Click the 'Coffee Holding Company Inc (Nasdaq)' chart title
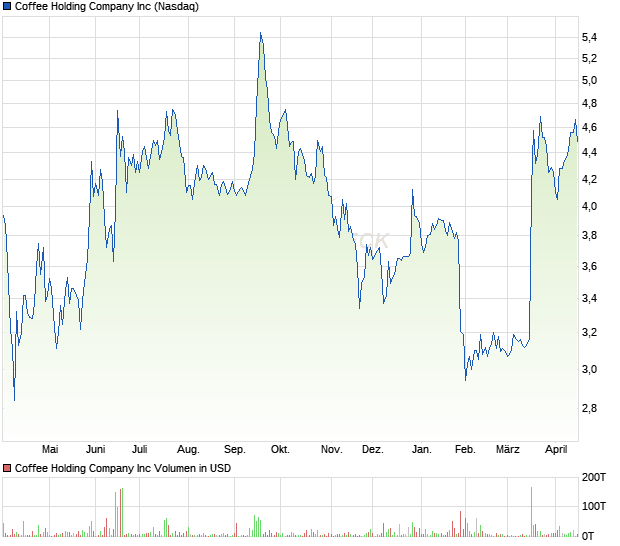This screenshot has width=620, height=546. 107,6
